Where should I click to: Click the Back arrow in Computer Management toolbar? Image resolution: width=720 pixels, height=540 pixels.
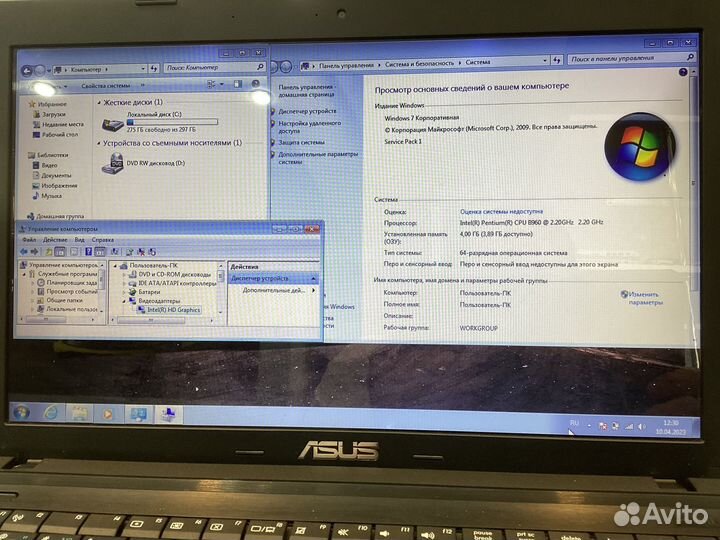tap(24, 251)
